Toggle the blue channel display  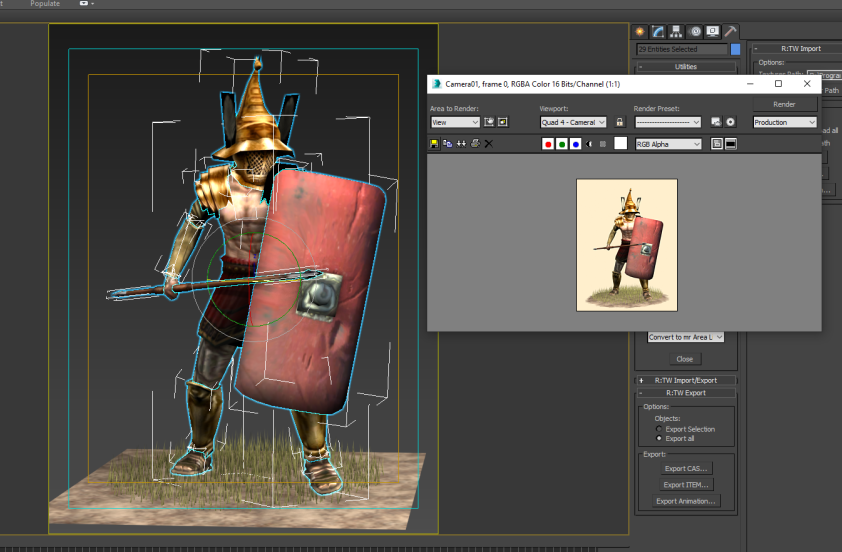pos(576,144)
